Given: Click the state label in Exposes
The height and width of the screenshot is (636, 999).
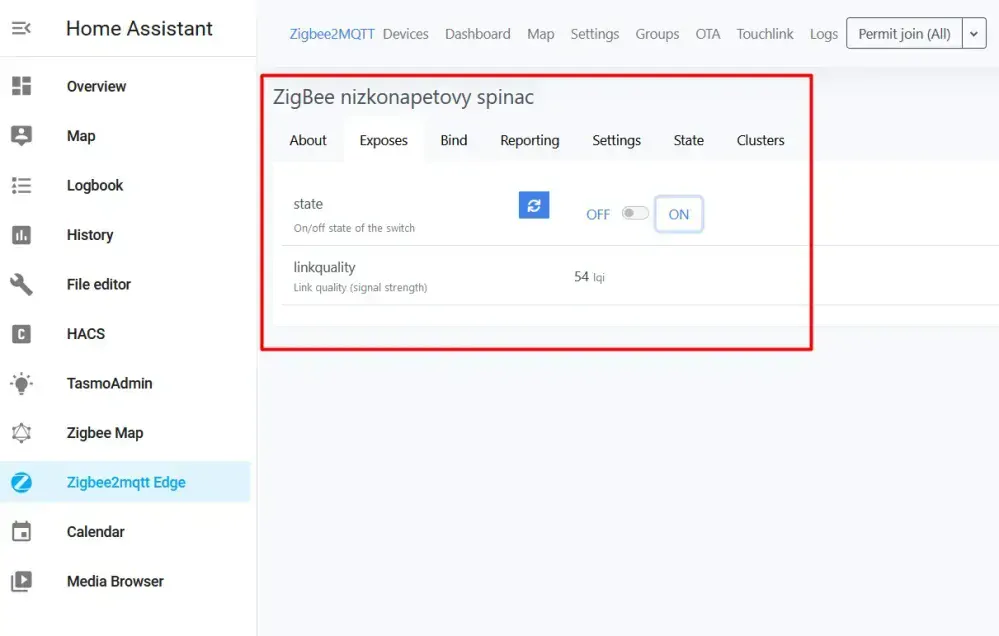Looking at the screenshot, I should (x=308, y=204).
